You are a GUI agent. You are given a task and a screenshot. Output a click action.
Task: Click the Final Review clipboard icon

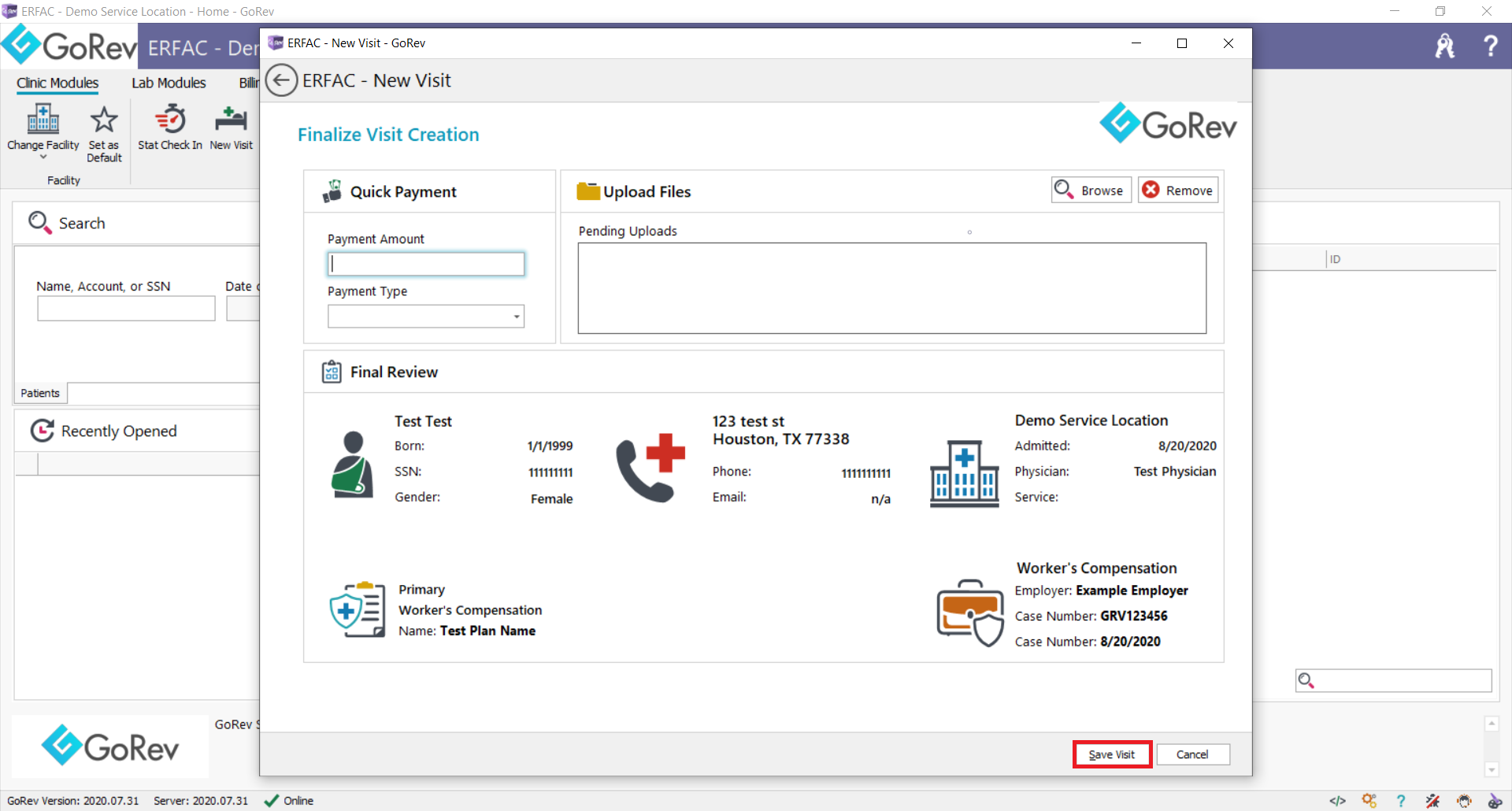click(x=332, y=372)
